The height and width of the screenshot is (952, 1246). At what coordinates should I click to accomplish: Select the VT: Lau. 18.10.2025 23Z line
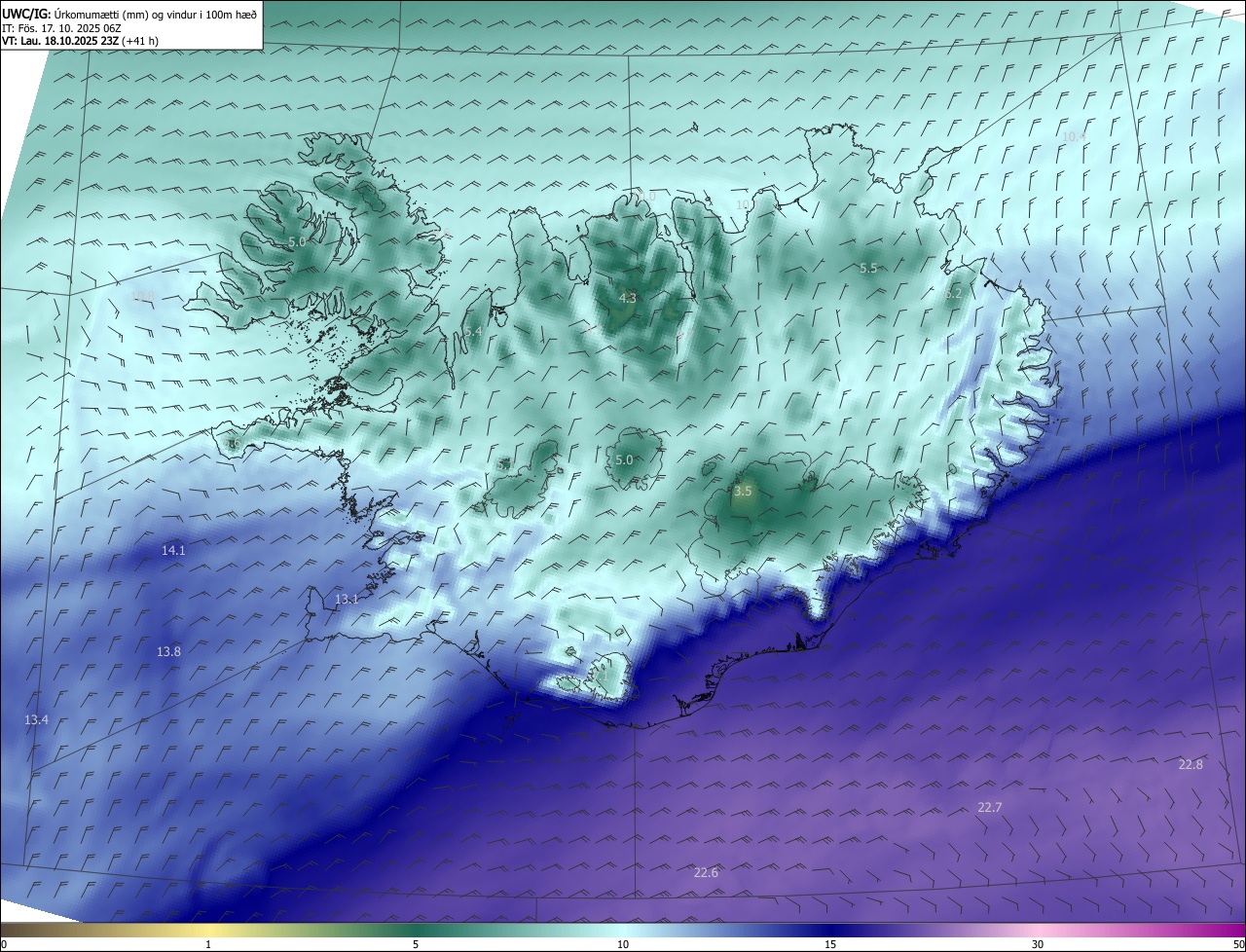[80, 41]
